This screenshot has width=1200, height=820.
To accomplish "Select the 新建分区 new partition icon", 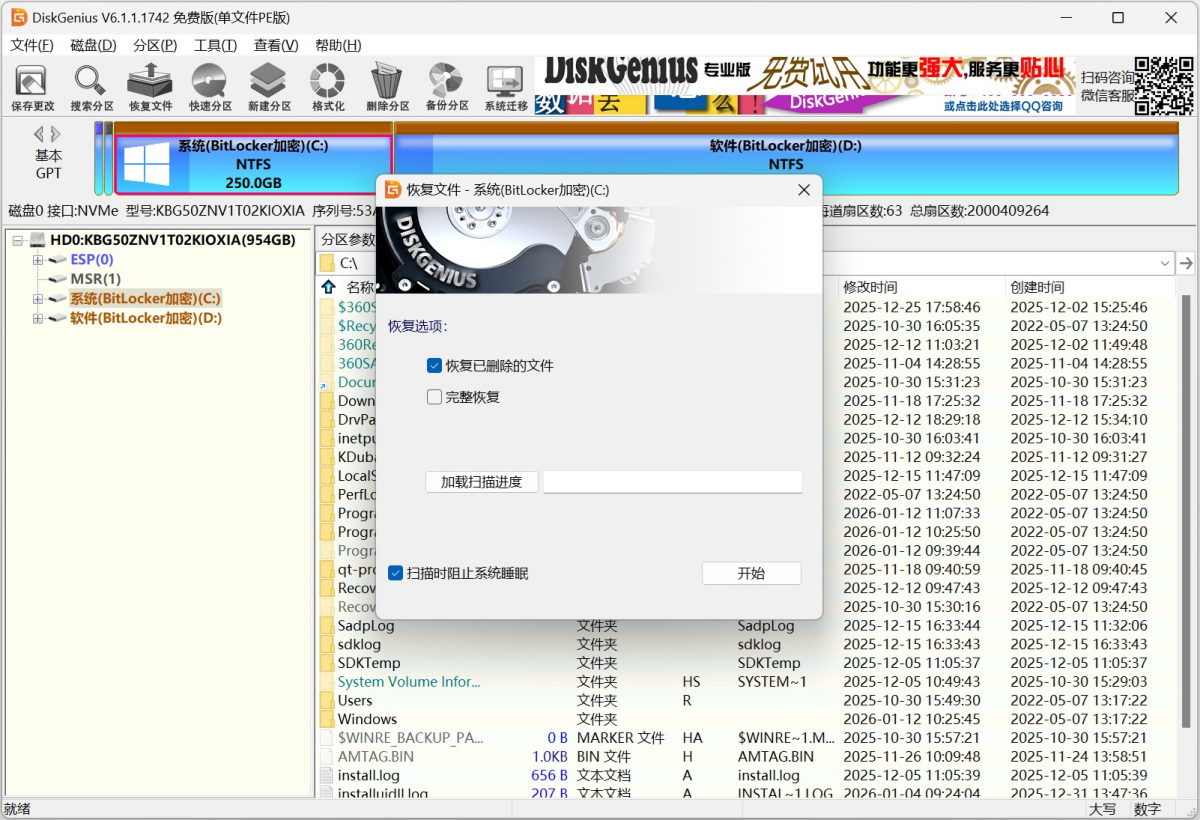I will point(267,86).
